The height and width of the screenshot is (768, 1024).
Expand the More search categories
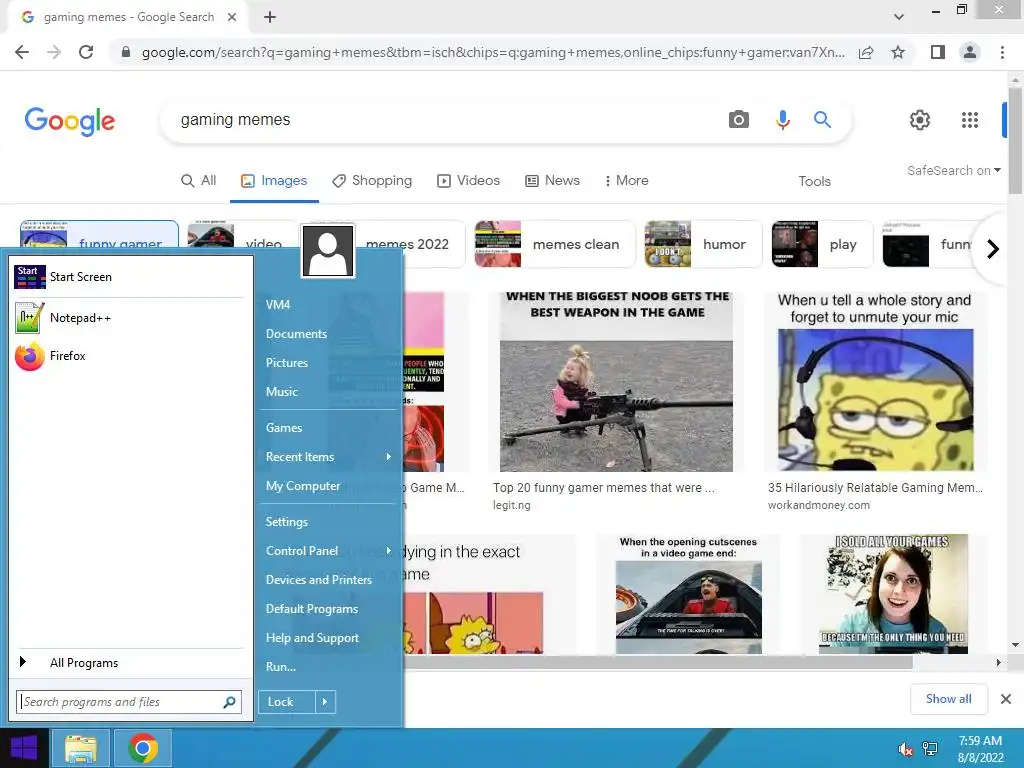point(626,181)
